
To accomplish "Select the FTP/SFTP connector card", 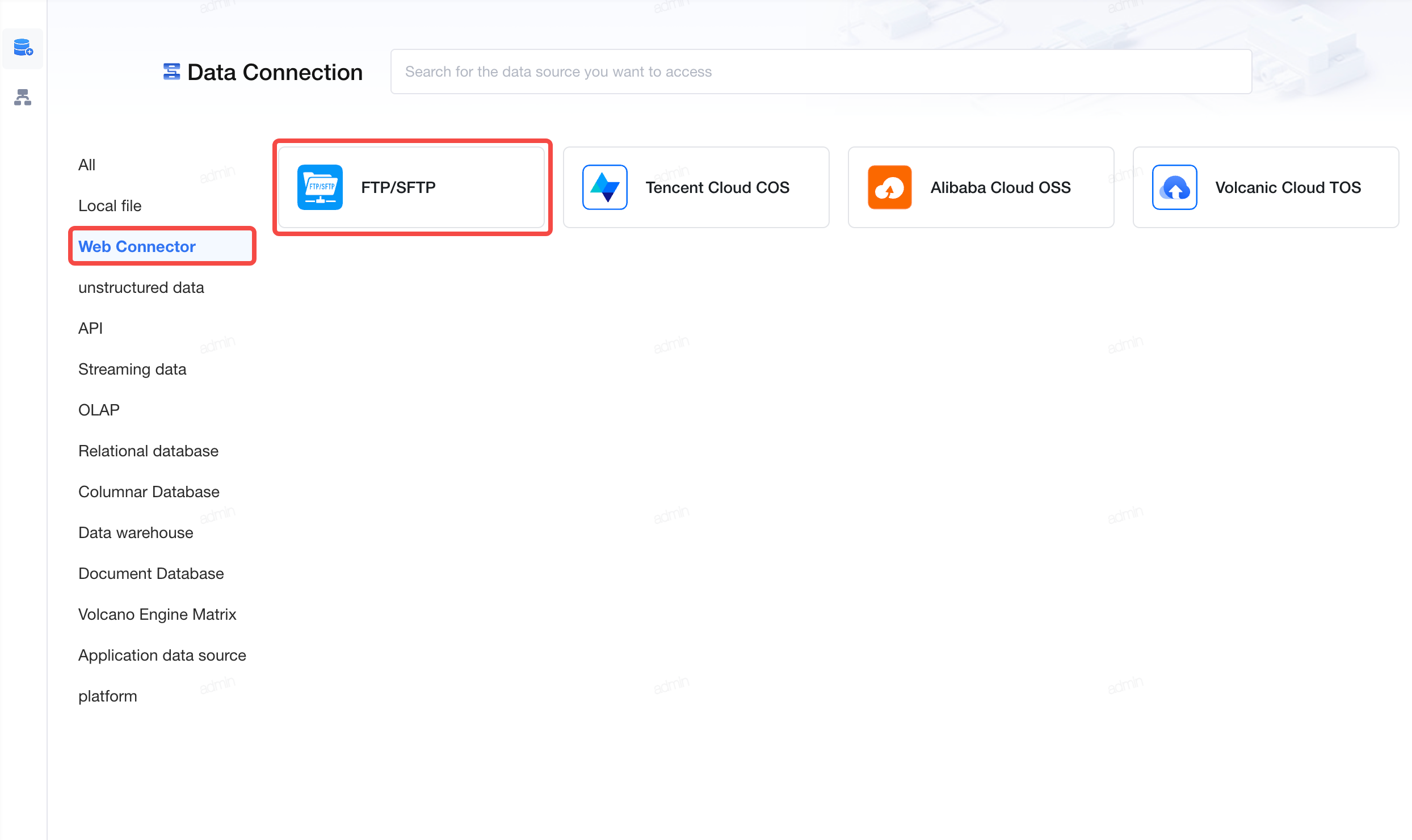I will (411, 187).
